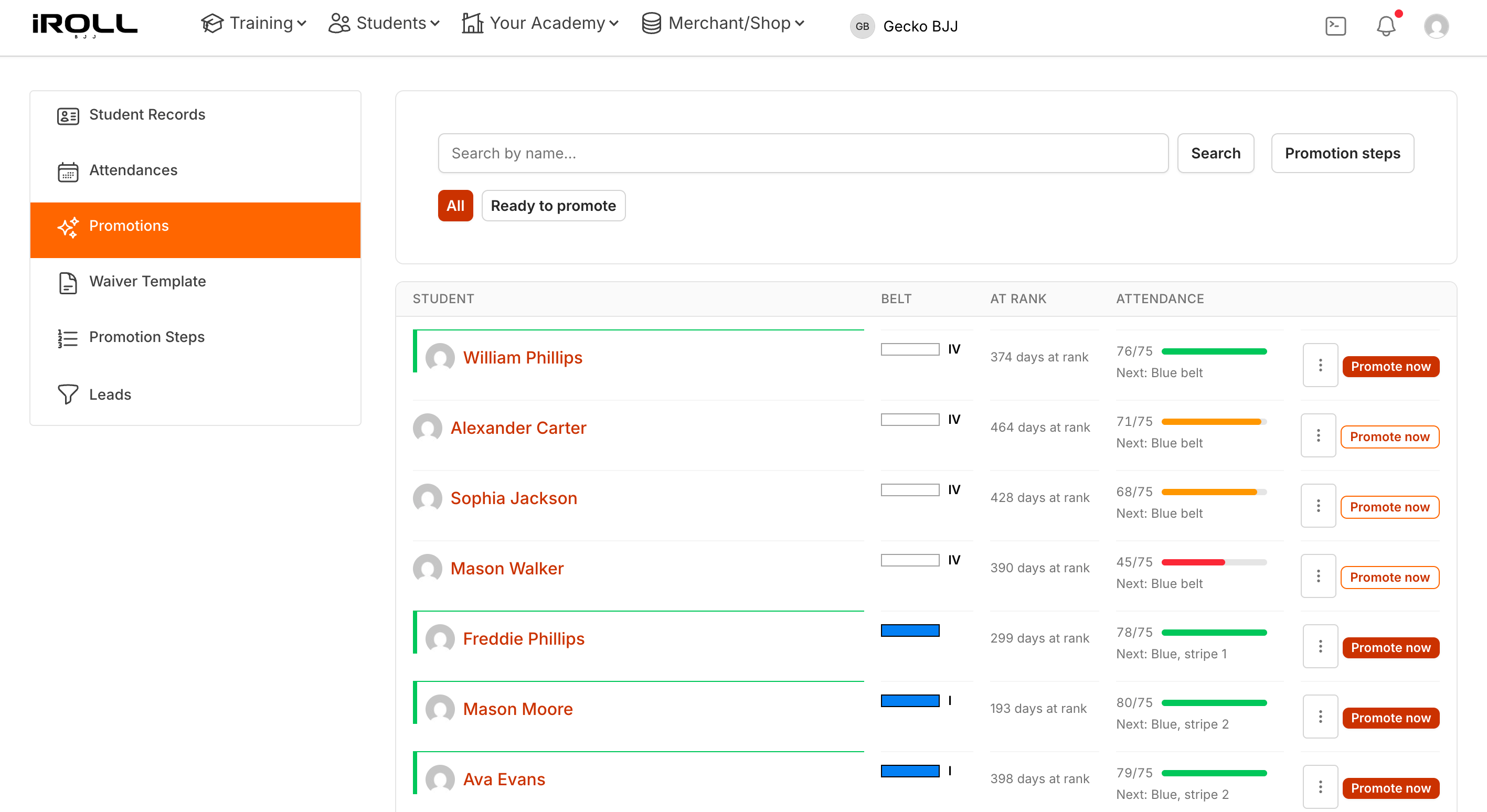Viewport: 1487px width, 812px height.
Task: Click Mason Walker avatar
Action: point(427,569)
